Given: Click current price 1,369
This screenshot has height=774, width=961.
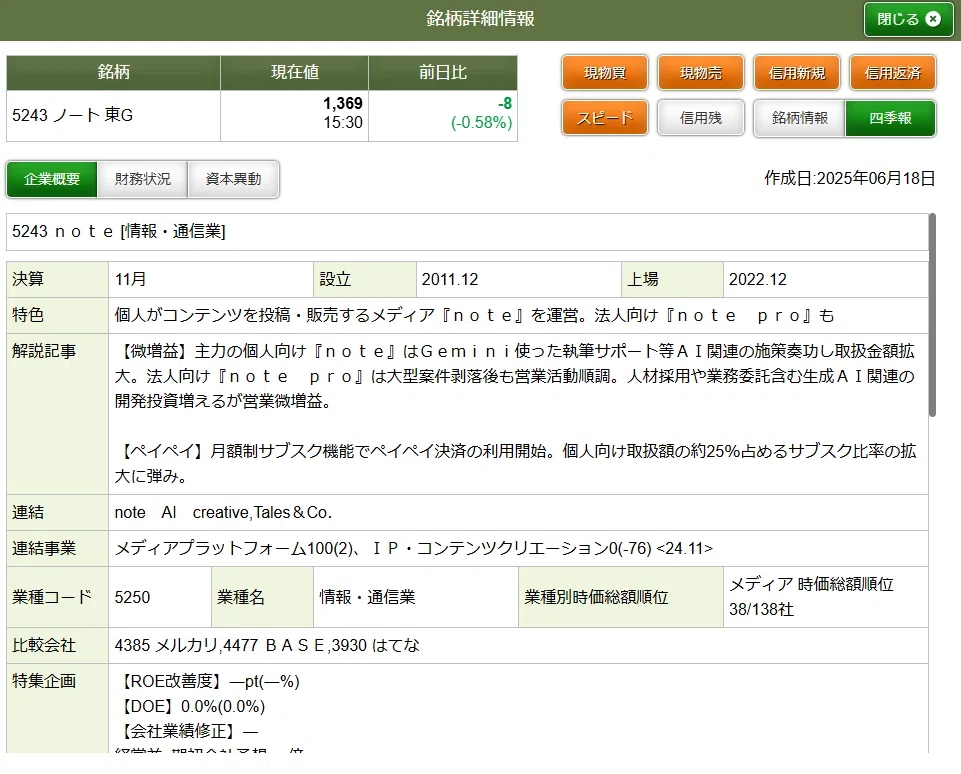Looking at the screenshot, I should [x=343, y=103].
